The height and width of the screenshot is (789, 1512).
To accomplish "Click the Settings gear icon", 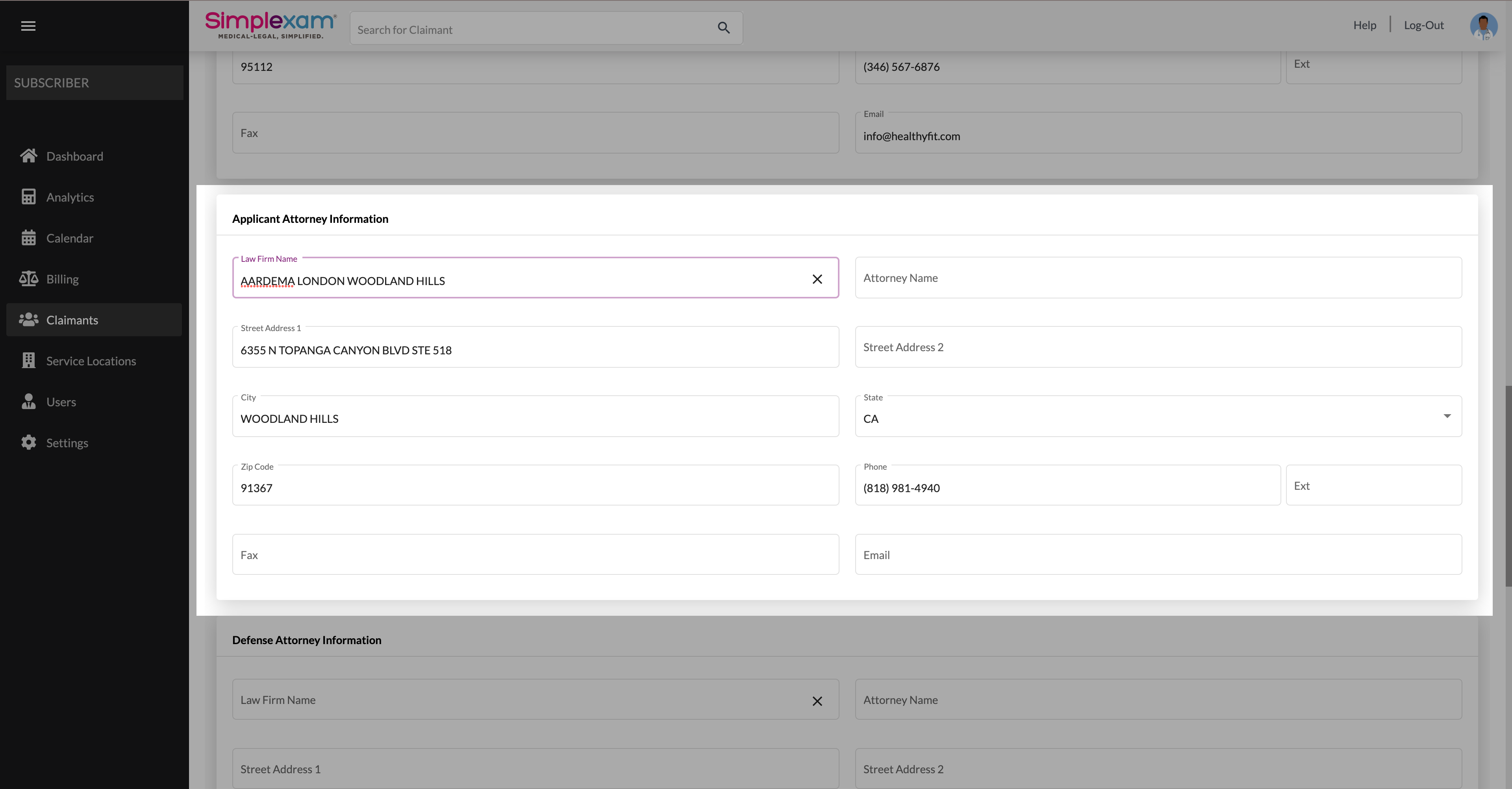I will point(28,443).
